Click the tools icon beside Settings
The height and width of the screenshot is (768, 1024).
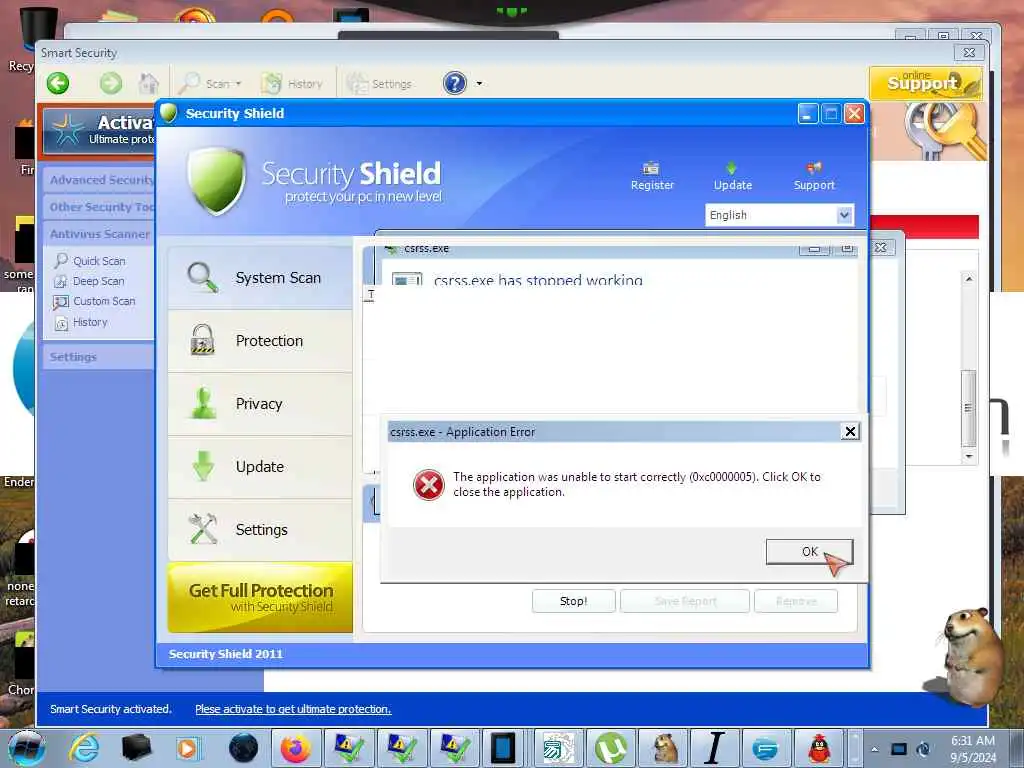click(203, 529)
